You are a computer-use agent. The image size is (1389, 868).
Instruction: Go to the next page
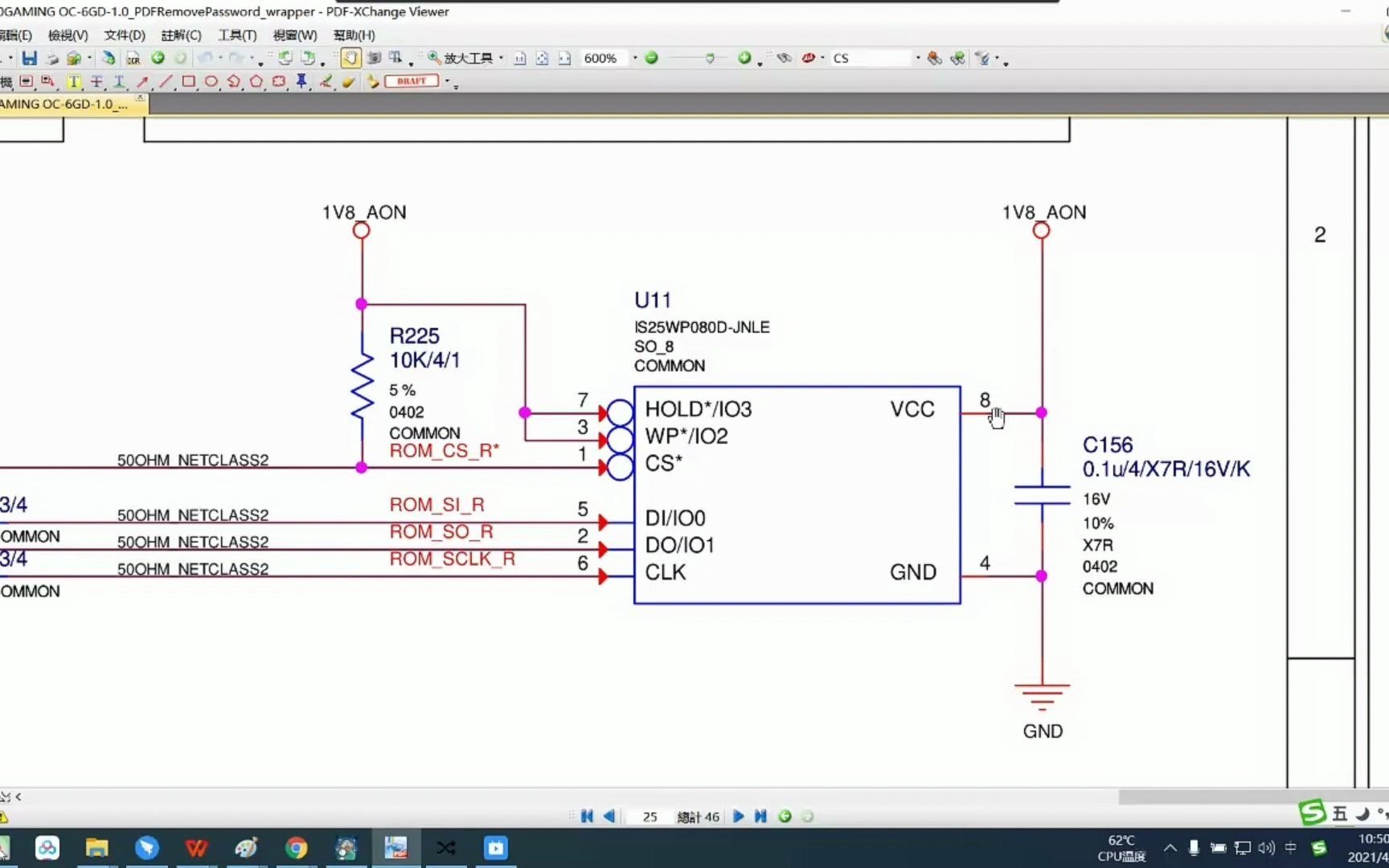tap(738, 817)
